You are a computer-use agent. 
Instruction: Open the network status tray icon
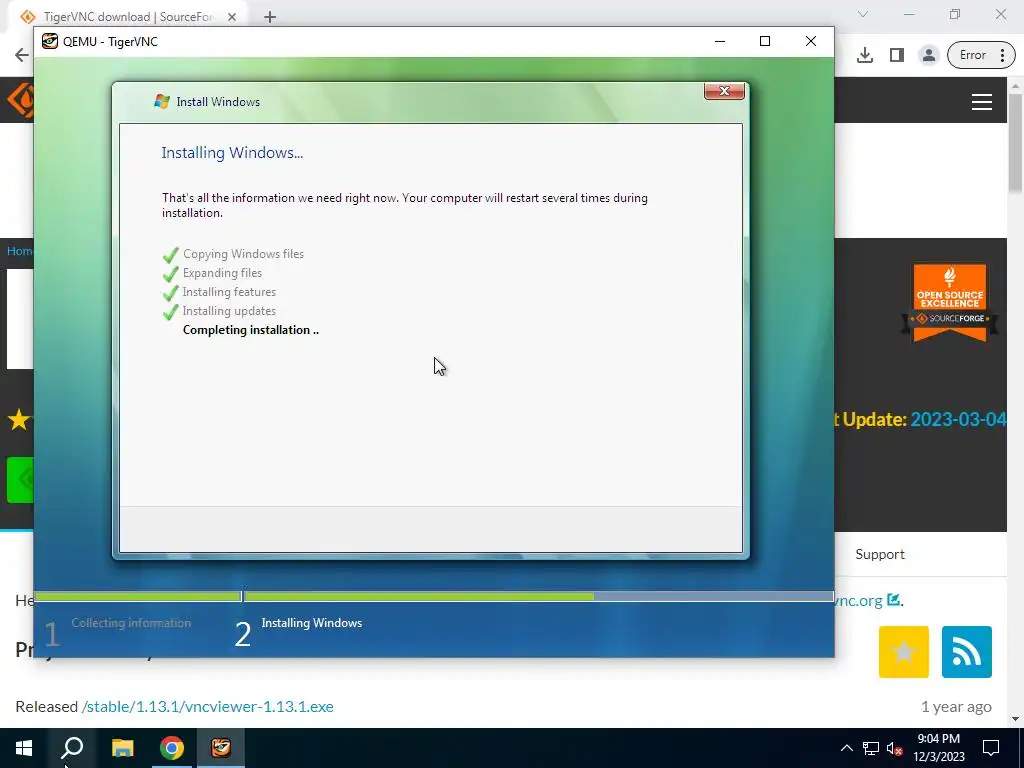pos(871,748)
